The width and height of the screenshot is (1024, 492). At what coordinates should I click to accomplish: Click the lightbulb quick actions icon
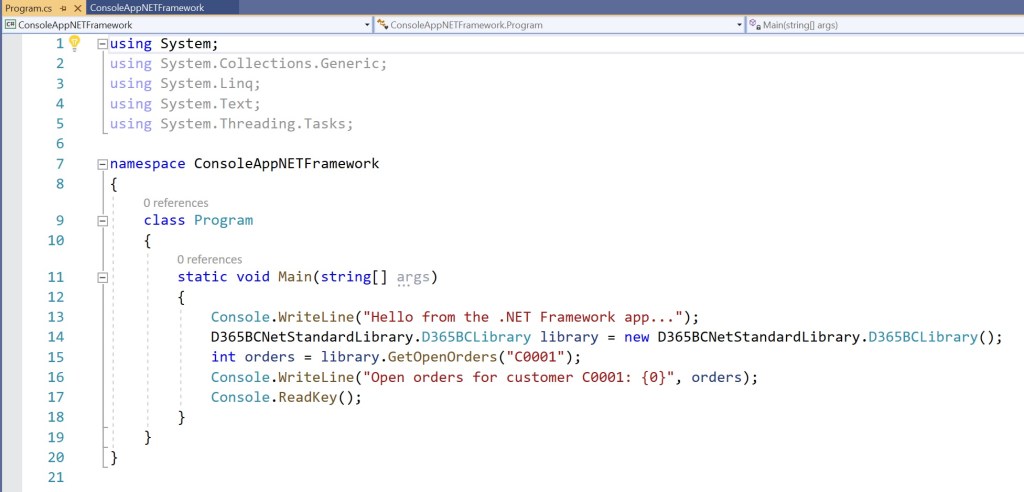[x=73, y=43]
